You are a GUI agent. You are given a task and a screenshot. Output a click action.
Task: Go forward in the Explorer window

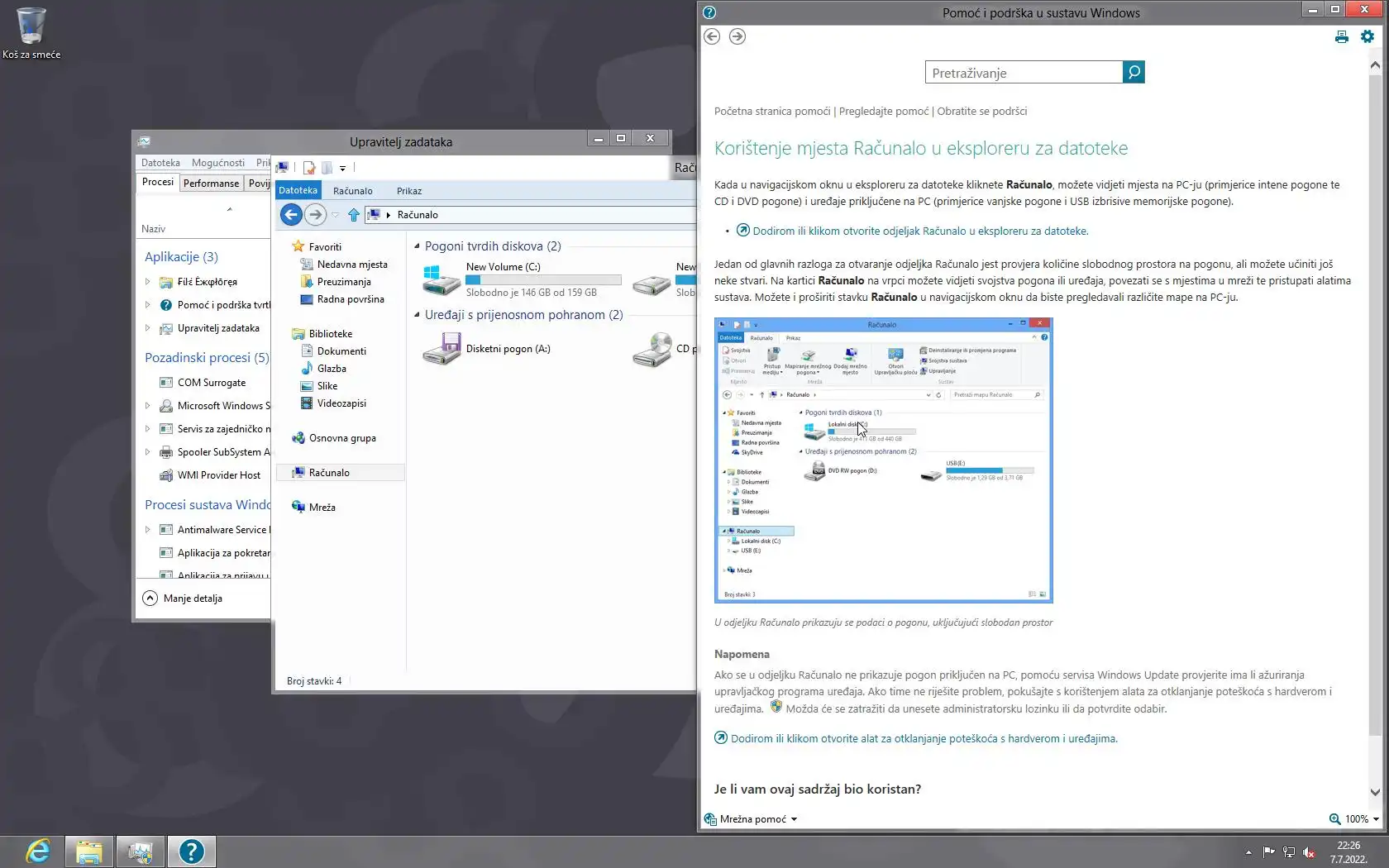coord(315,215)
